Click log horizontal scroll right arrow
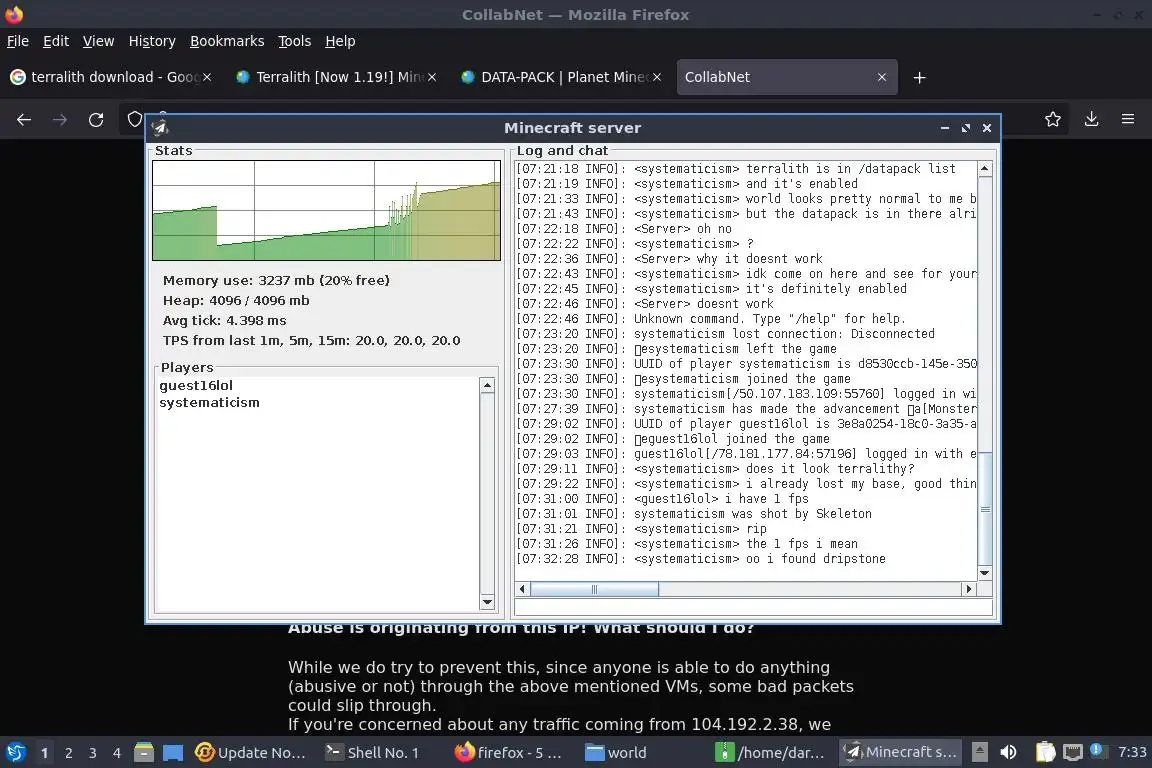The image size is (1152, 768). pos(968,589)
